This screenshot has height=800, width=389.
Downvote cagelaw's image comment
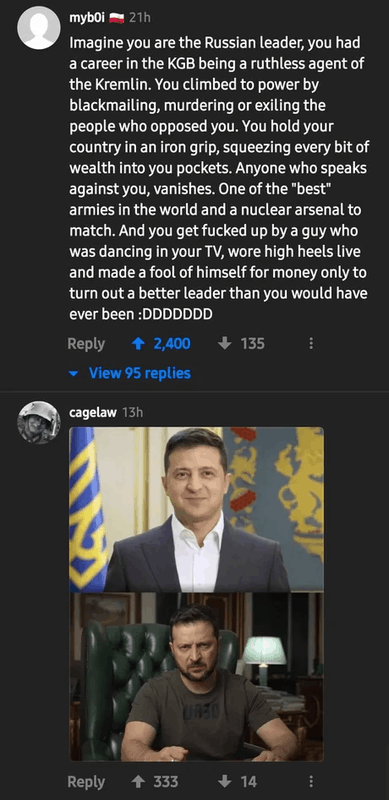(225, 781)
